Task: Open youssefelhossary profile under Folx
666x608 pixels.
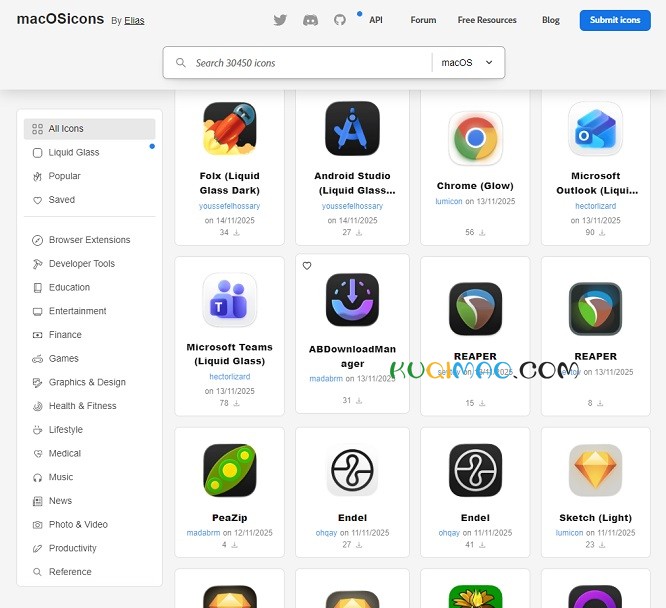Action: (x=229, y=206)
